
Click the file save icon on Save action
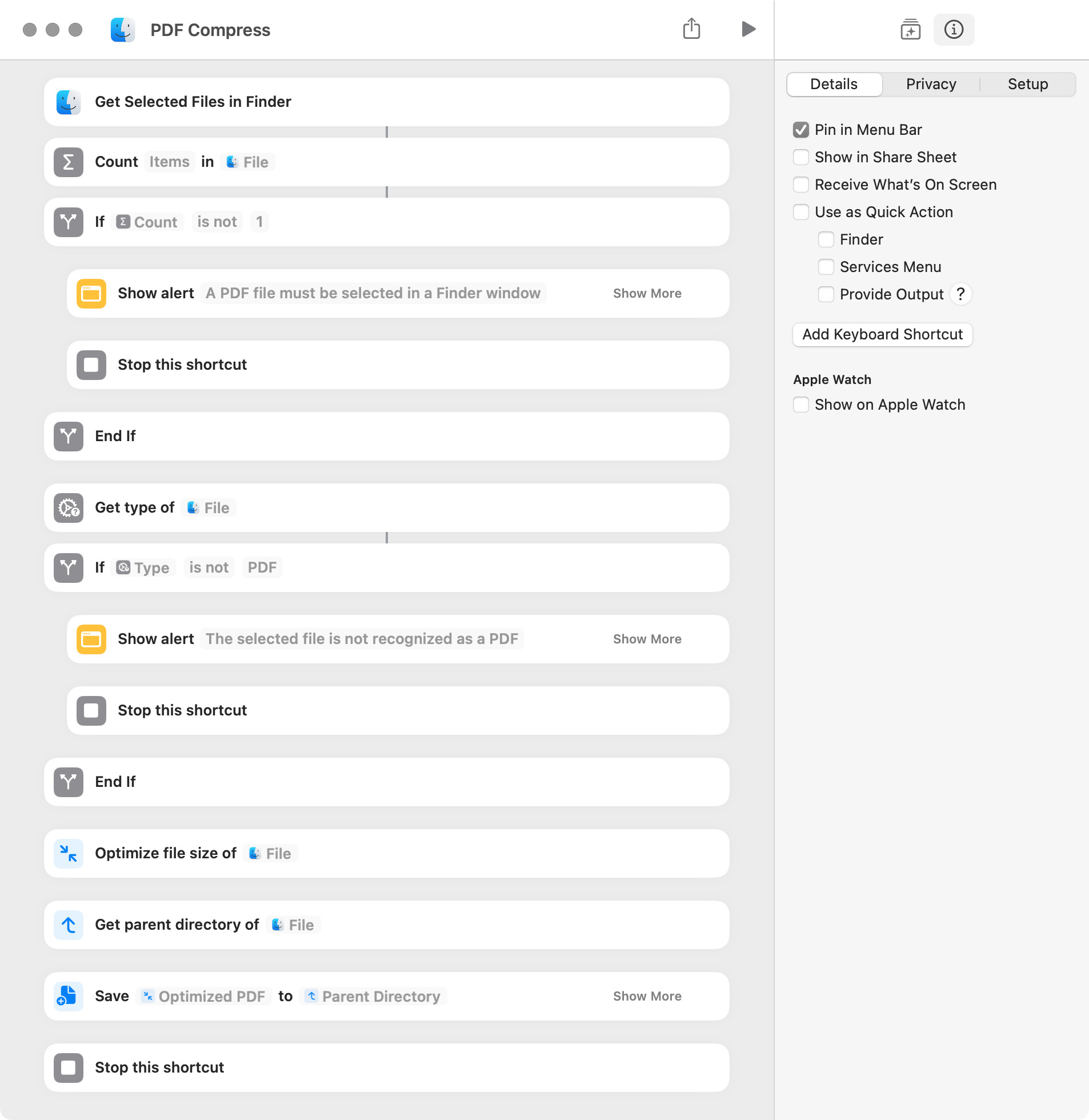click(x=69, y=997)
